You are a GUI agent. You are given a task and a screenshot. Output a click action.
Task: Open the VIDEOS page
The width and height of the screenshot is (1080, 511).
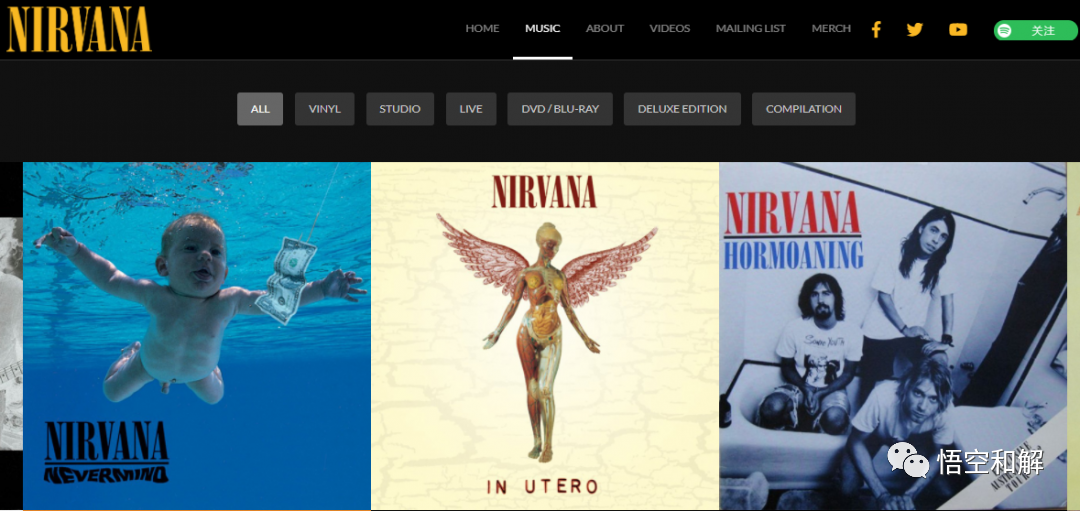[x=669, y=29]
